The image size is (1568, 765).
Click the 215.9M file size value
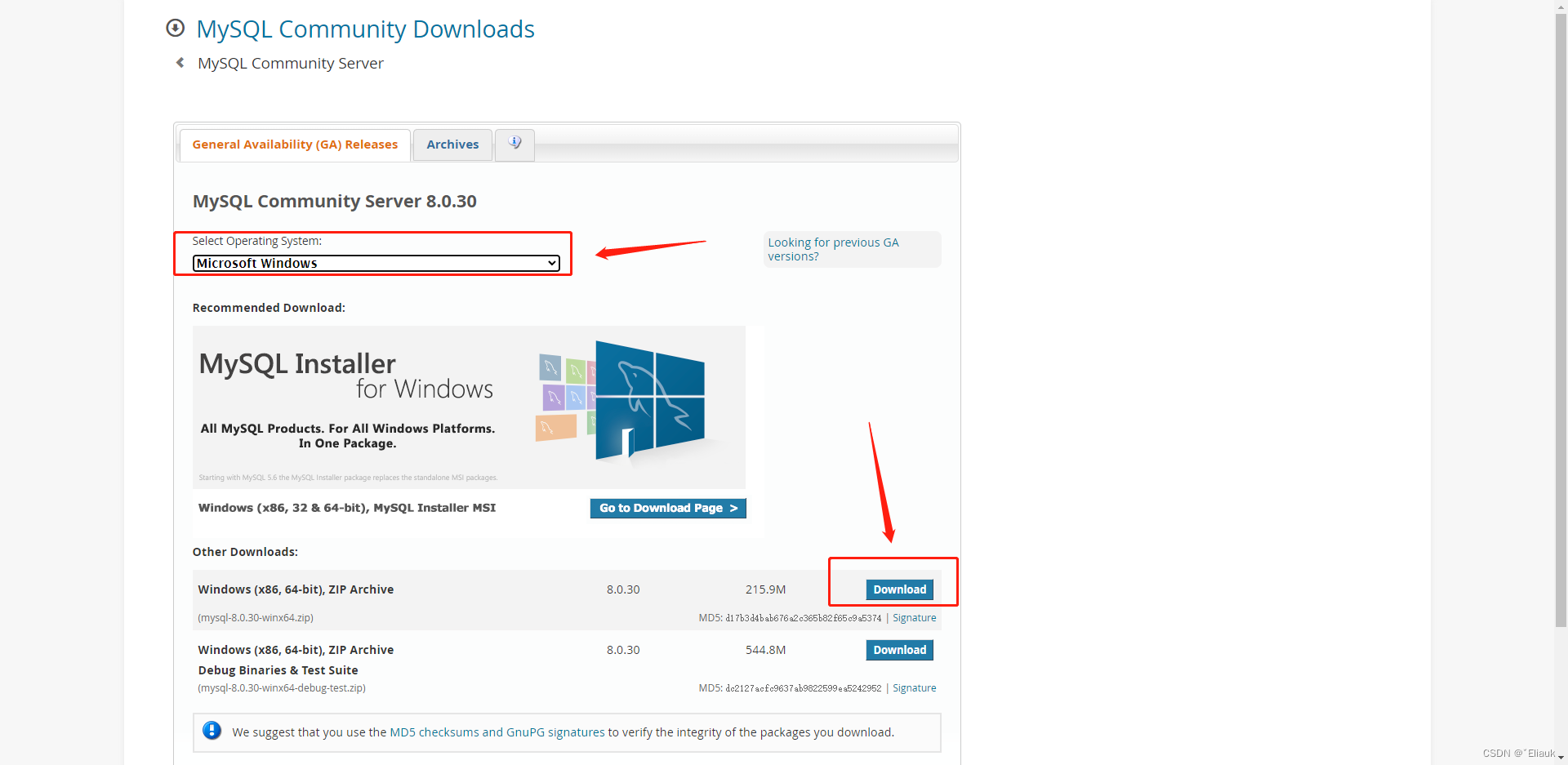click(765, 589)
